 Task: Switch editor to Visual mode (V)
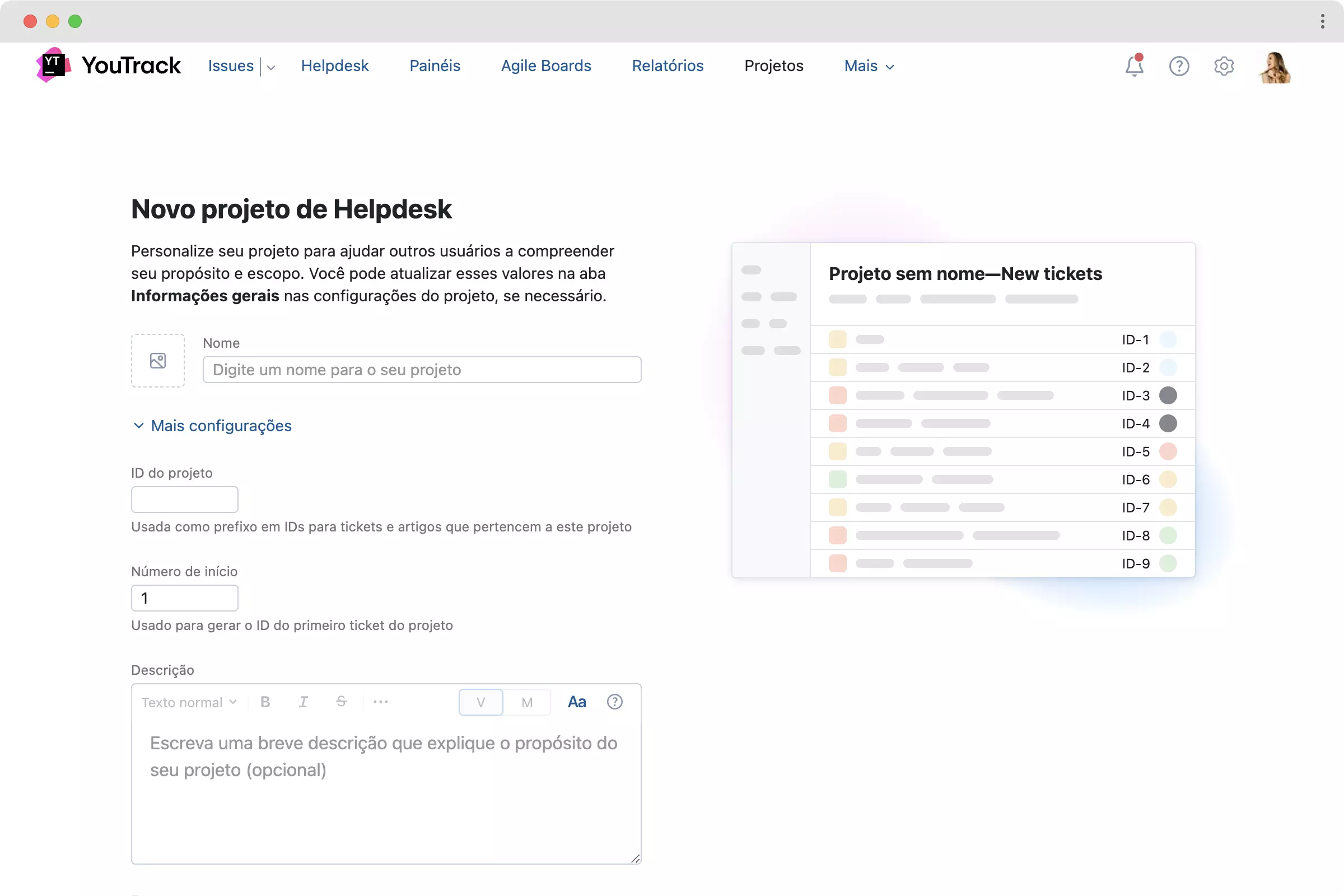(x=480, y=702)
